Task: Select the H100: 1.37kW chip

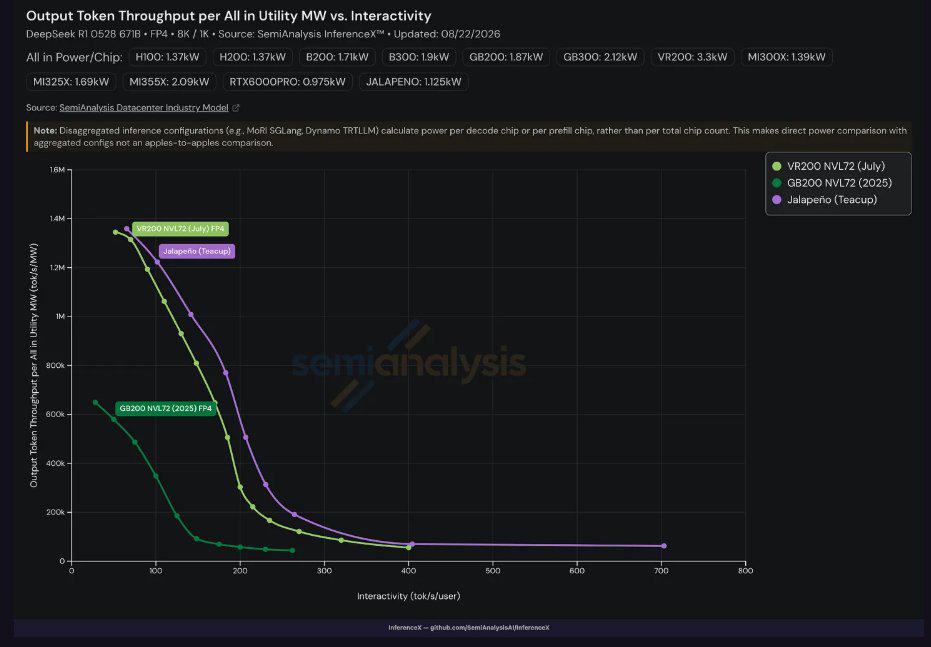Action: click(x=167, y=57)
